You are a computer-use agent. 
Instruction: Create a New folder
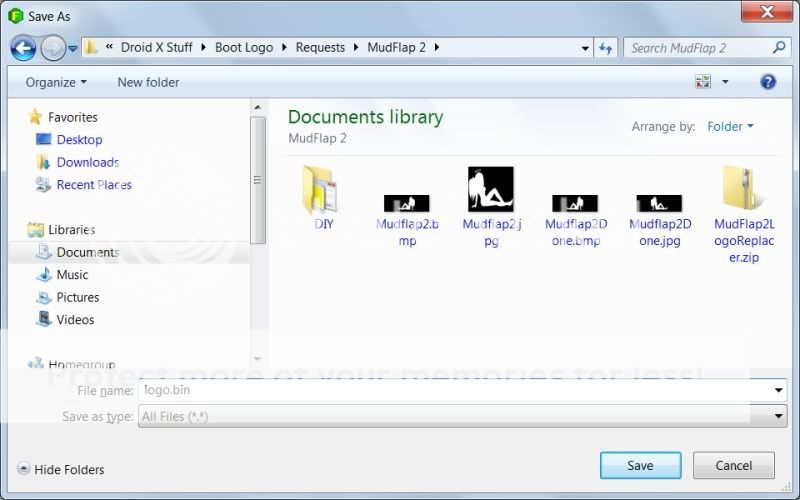coord(148,82)
